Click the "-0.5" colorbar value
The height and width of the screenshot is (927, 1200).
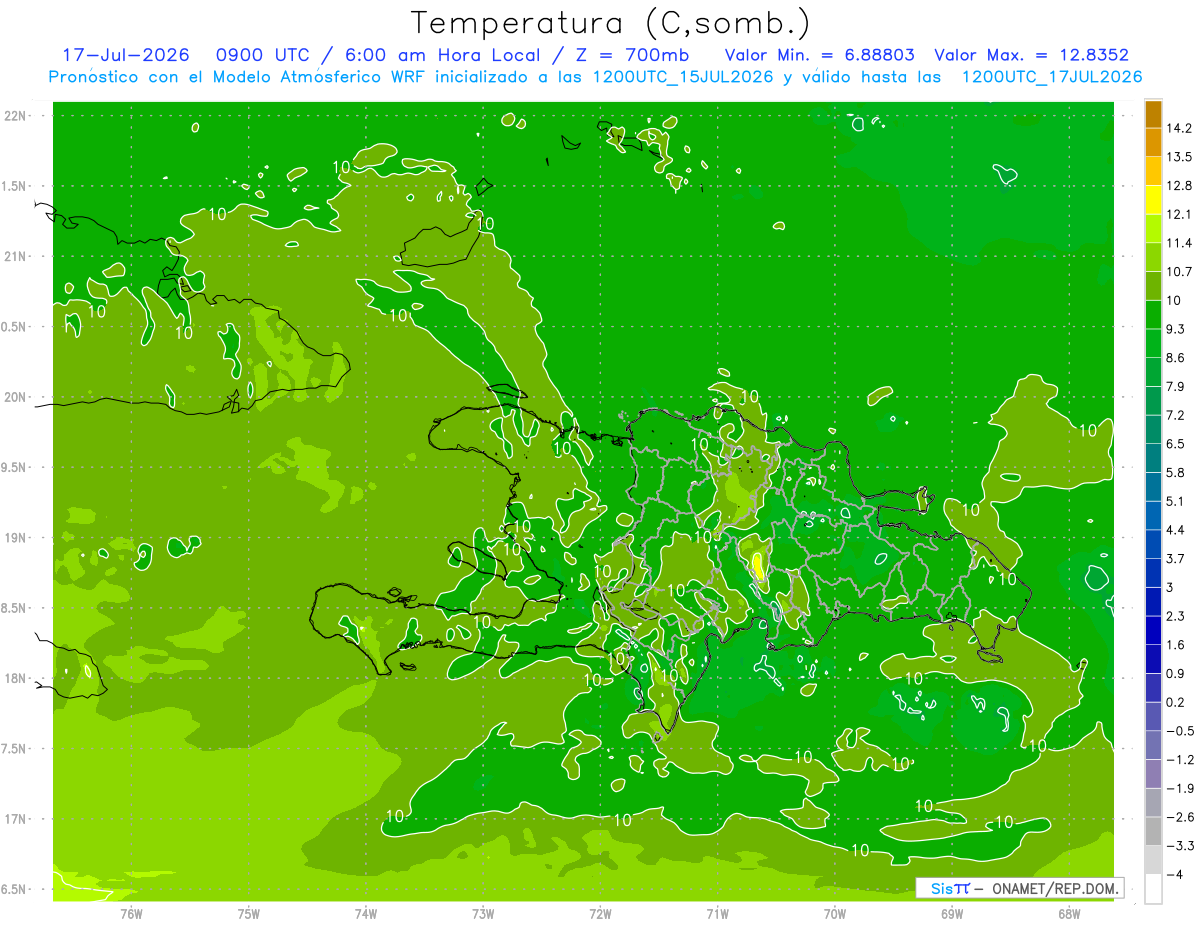point(1179,731)
